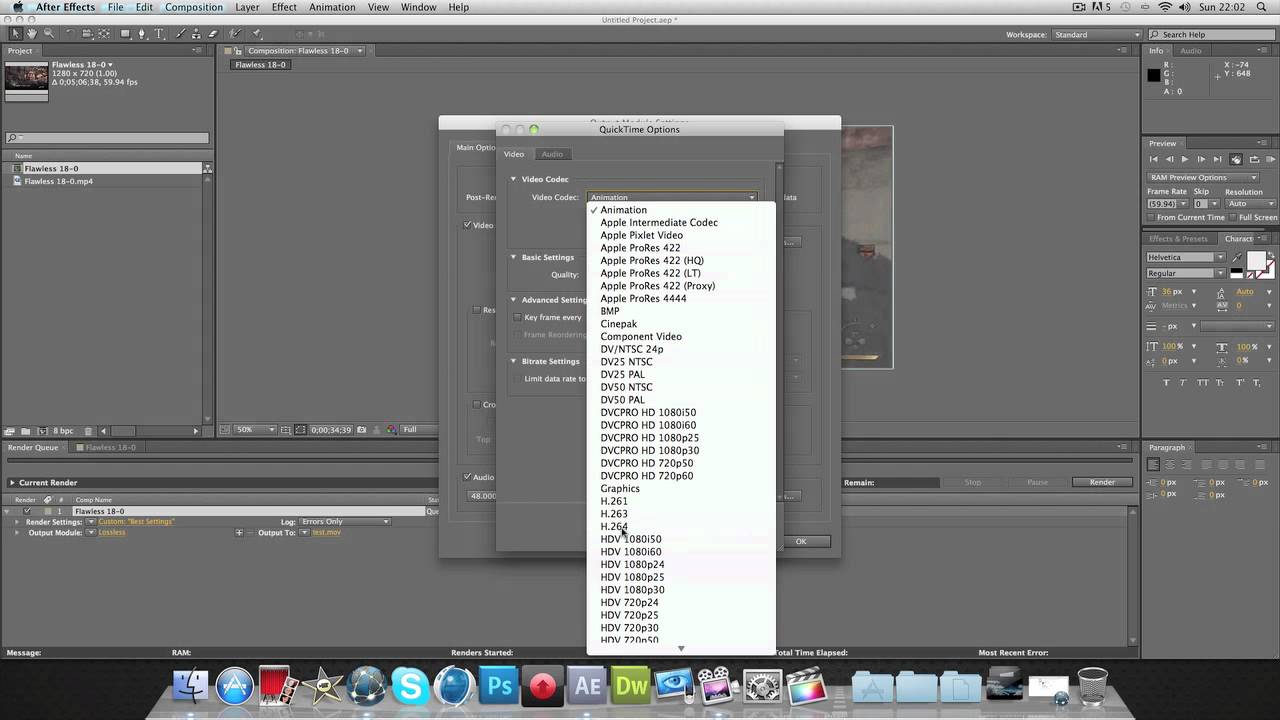This screenshot has width=1280, height=720.
Task: Open the Regular font style dropdown
Action: 1186,273
